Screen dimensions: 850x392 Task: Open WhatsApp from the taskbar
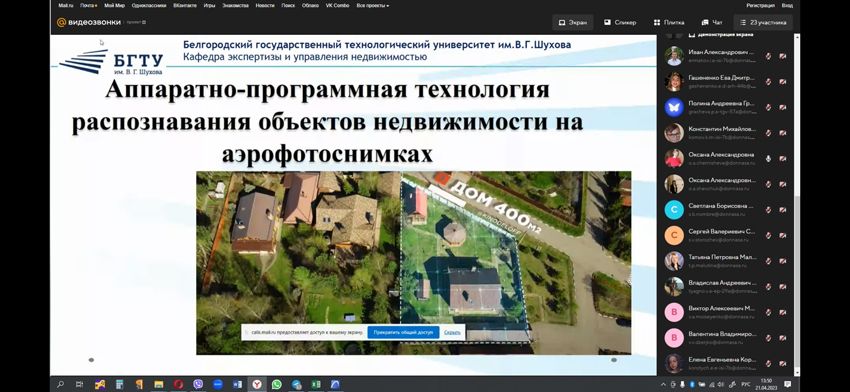tap(276, 384)
